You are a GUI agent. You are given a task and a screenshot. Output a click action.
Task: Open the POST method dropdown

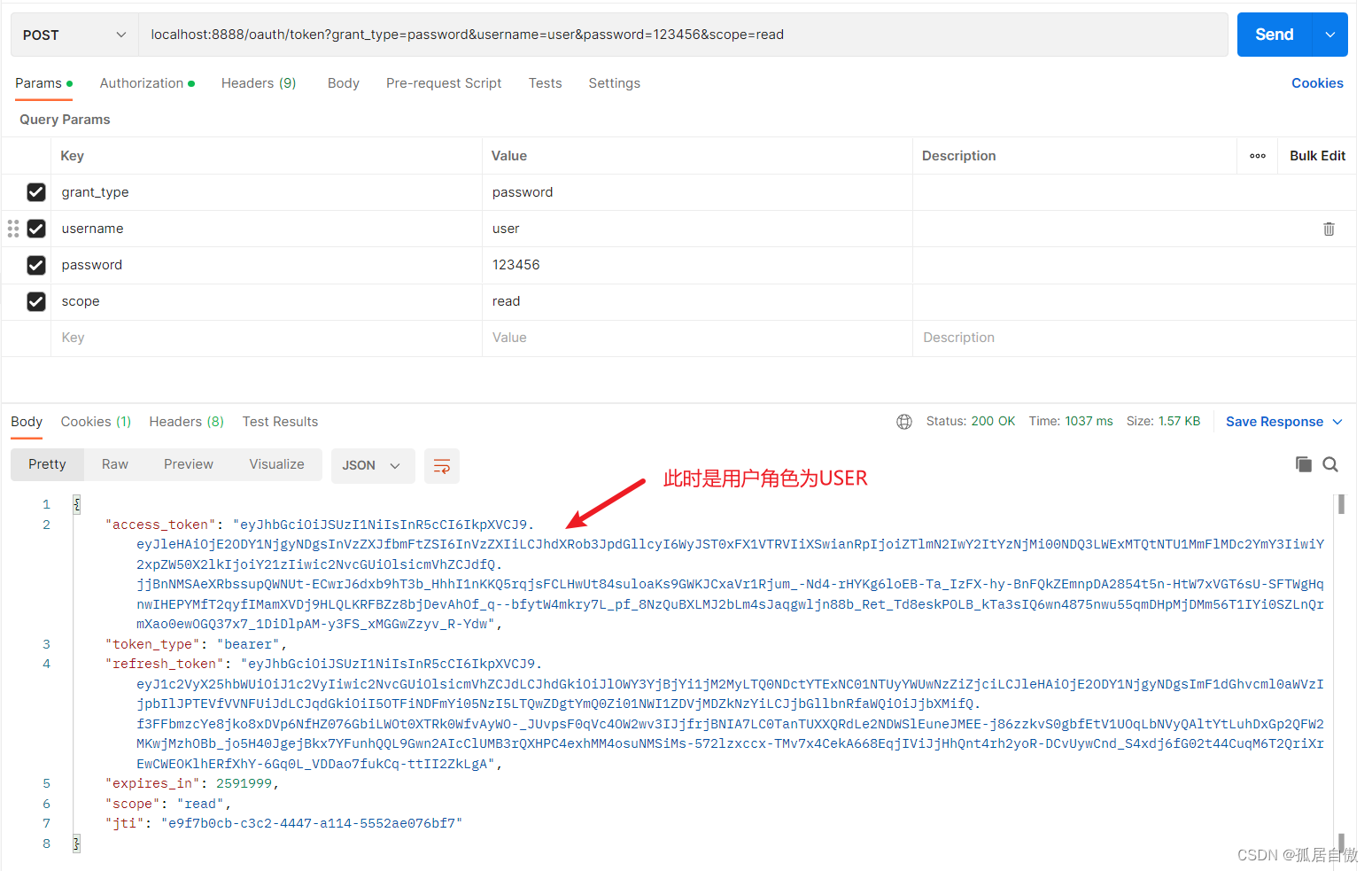(74, 35)
